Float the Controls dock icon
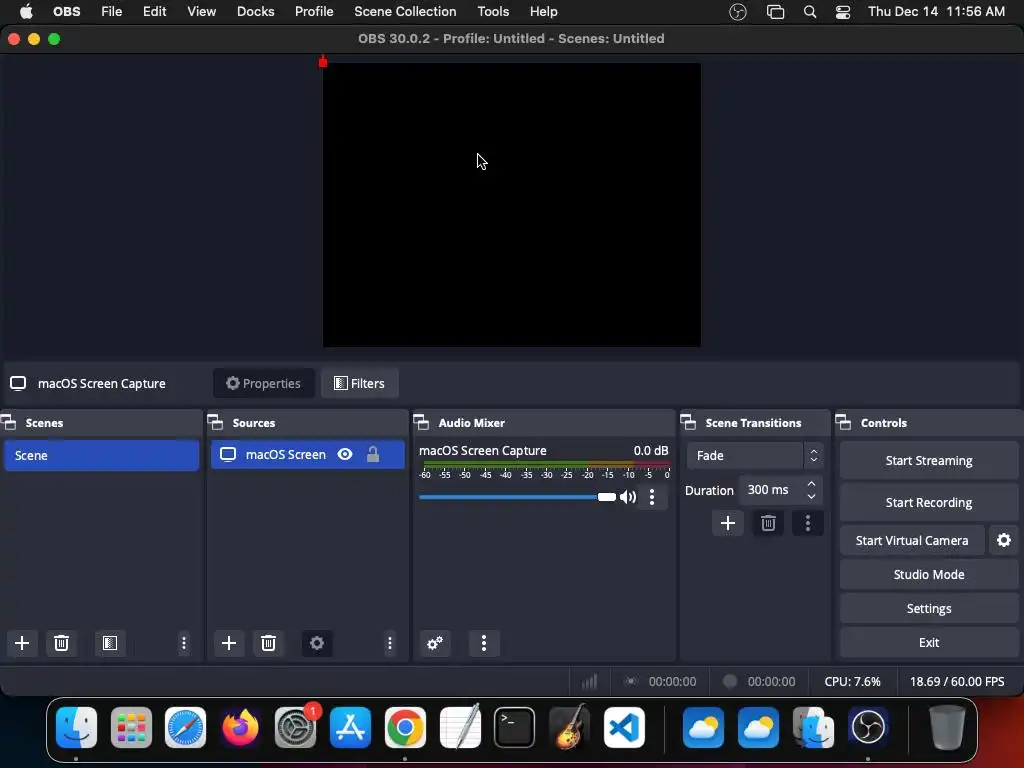This screenshot has width=1024, height=768. 844,423
